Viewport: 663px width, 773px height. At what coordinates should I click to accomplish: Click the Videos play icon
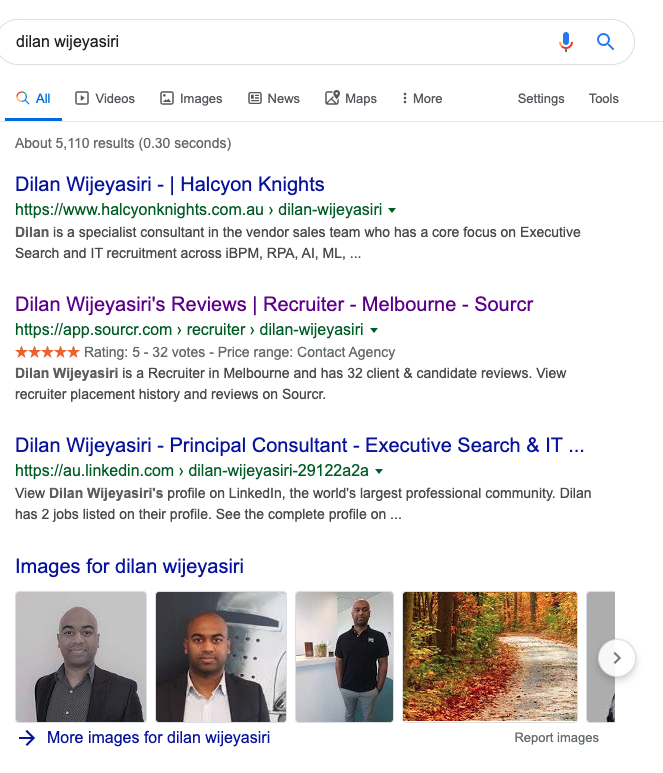click(82, 98)
